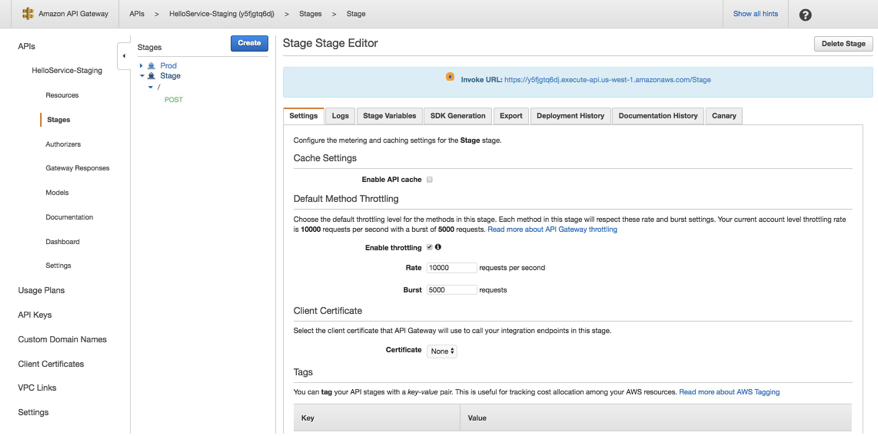Click the orange icon beside Invoke URL
The image size is (878, 436).
coord(450,77)
